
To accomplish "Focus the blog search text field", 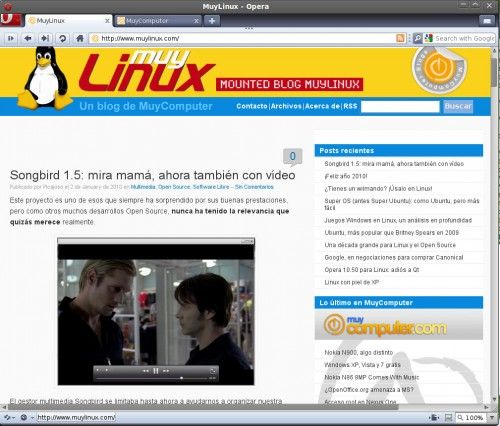I will click(400, 107).
